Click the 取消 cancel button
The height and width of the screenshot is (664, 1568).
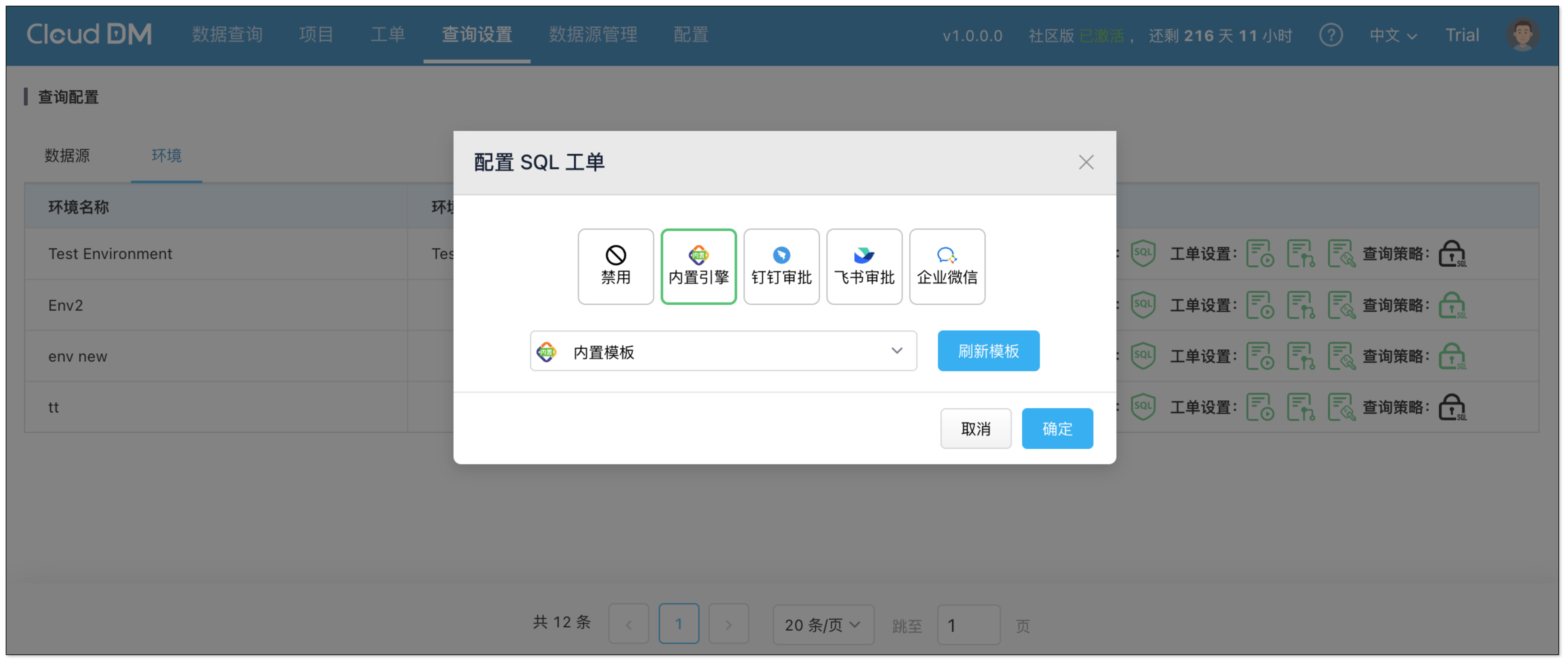tap(975, 429)
